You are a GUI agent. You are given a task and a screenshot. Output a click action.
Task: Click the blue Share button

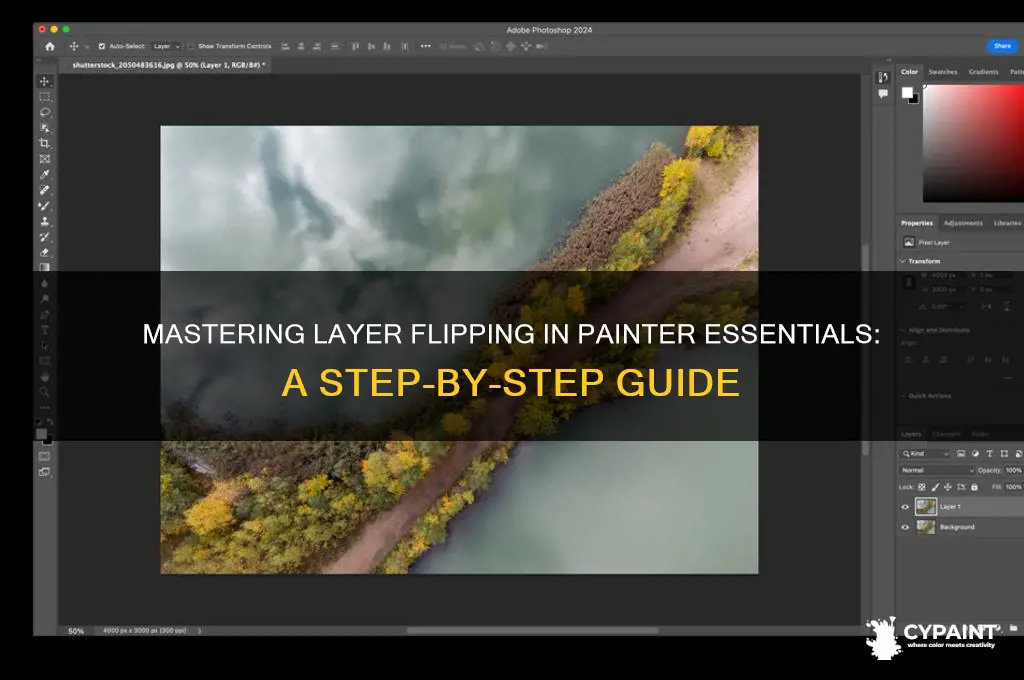pyautogui.click(x=1002, y=46)
